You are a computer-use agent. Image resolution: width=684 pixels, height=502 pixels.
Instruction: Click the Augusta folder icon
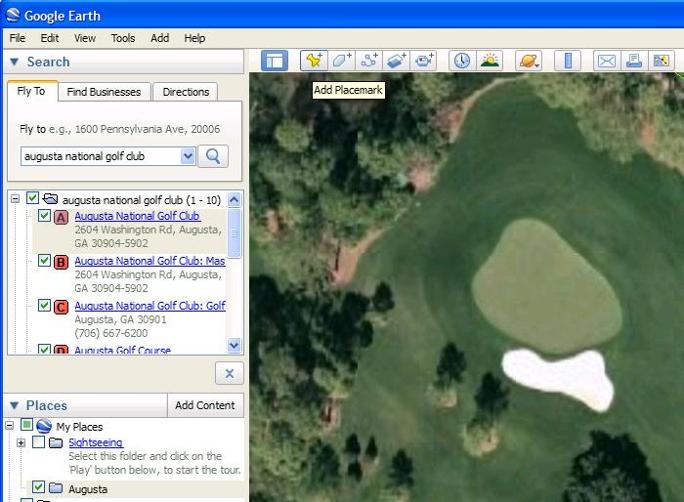click(55, 488)
